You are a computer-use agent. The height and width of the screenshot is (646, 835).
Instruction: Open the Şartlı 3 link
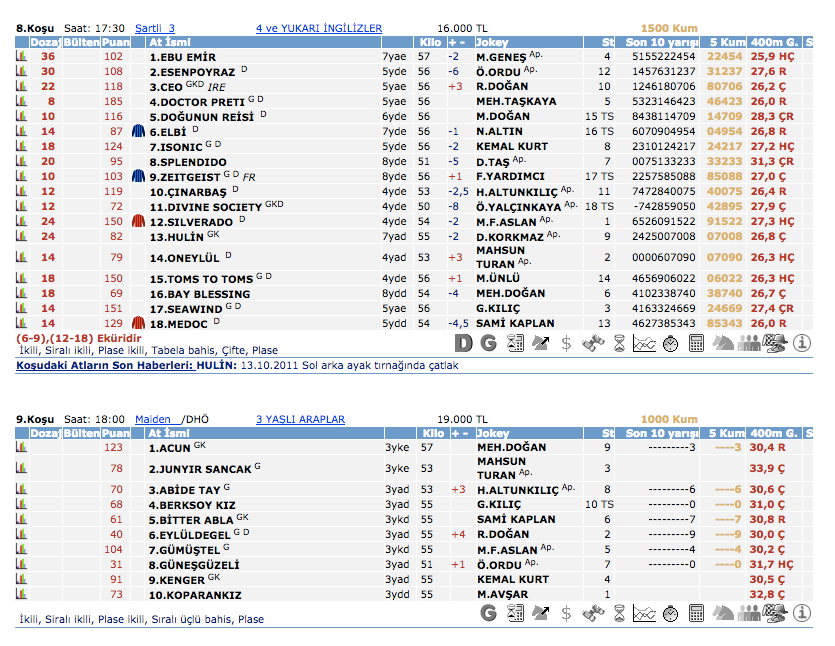(x=155, y=28)
